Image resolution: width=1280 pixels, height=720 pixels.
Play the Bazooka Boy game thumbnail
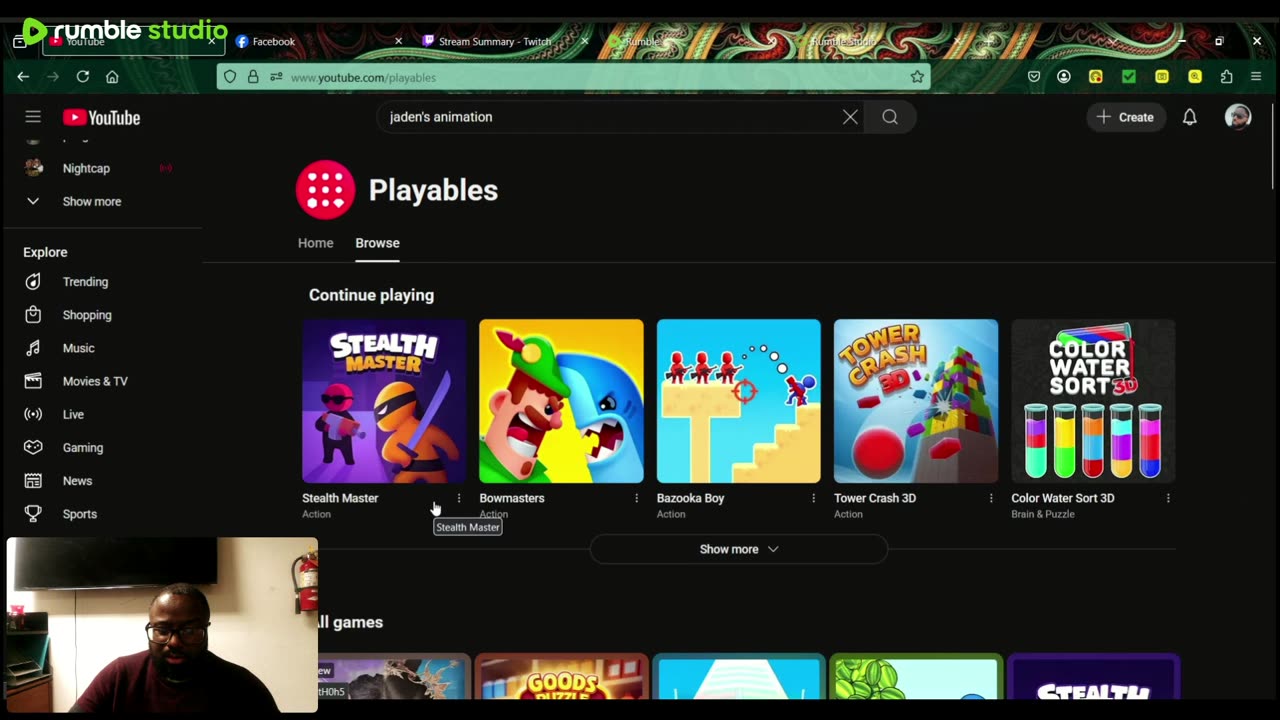pyautogui.click(x=739, y=401)
